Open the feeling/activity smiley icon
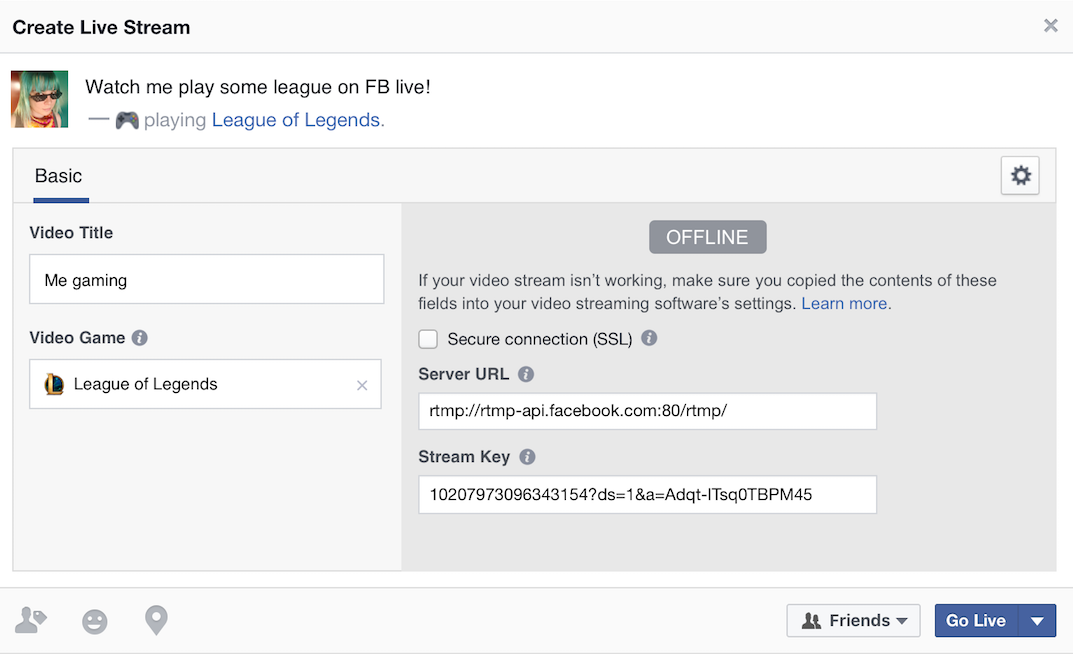Image resolution: width=1073 pixels, height=654 pixels. [x=94, y=622]
